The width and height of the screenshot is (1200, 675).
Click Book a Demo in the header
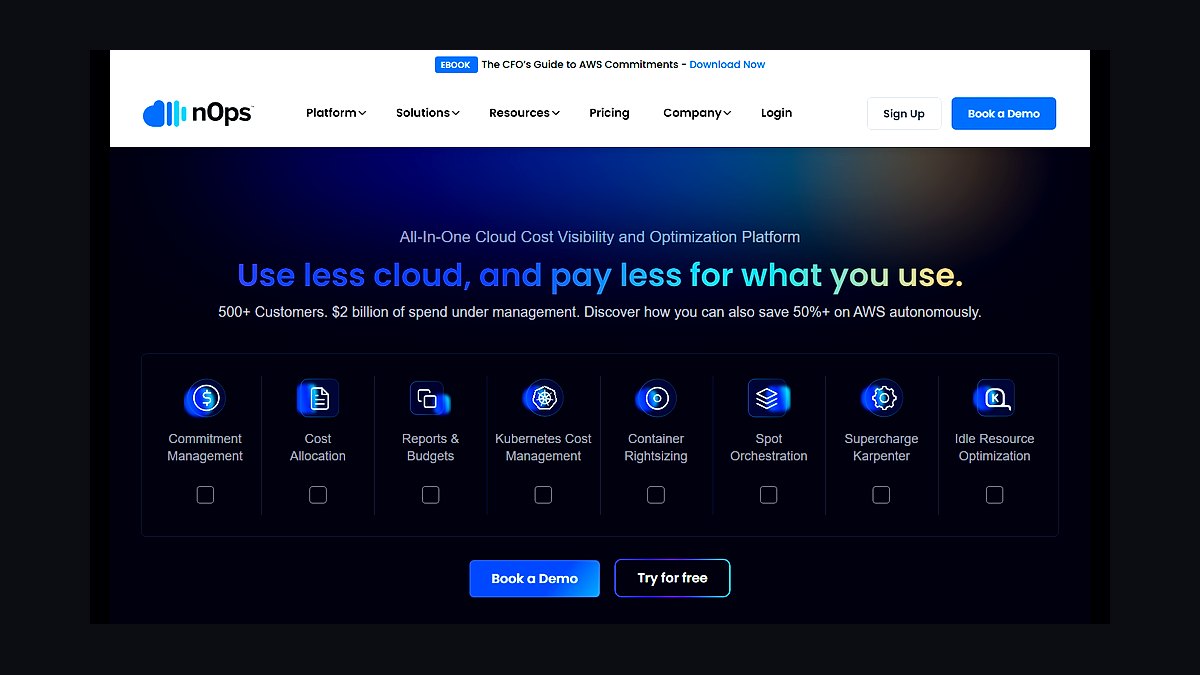[x=1004, y=114]
